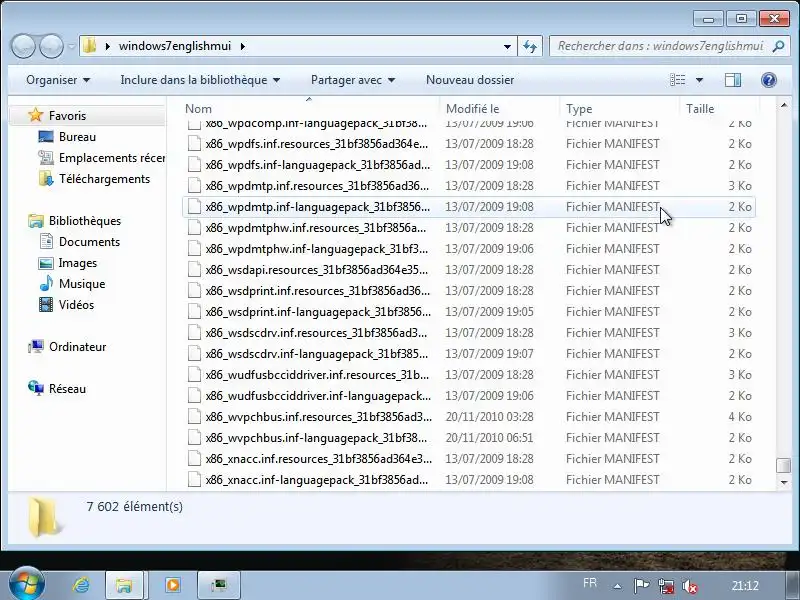800x600 pixels.
Task: Open the Partager avec menu
Action: click(353, 80)
